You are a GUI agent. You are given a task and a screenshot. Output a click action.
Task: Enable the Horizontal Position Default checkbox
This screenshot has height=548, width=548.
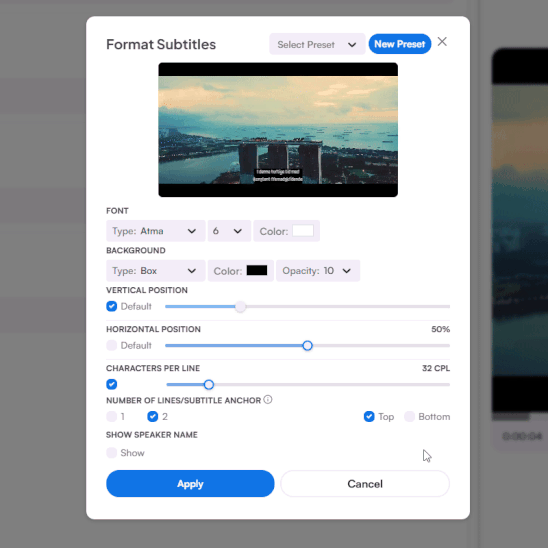point(111,346)
